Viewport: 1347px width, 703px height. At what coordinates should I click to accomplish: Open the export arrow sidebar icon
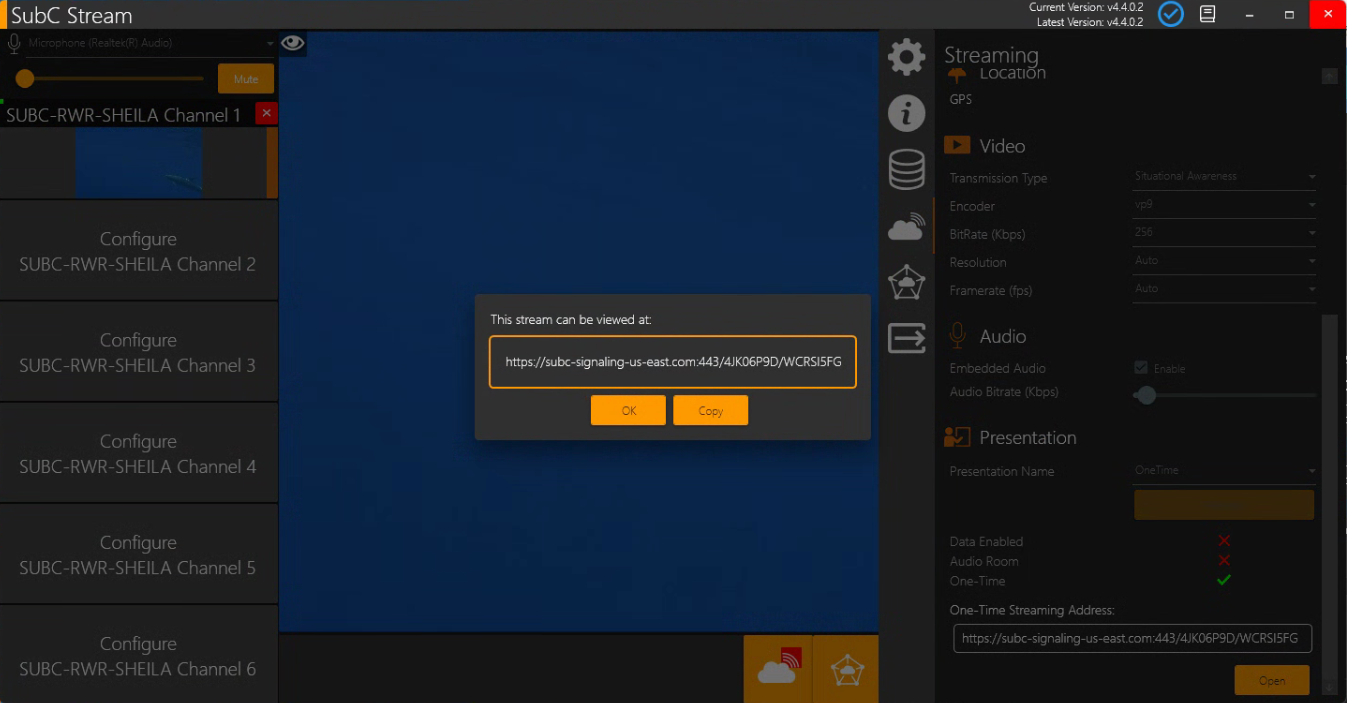point(906,338)
